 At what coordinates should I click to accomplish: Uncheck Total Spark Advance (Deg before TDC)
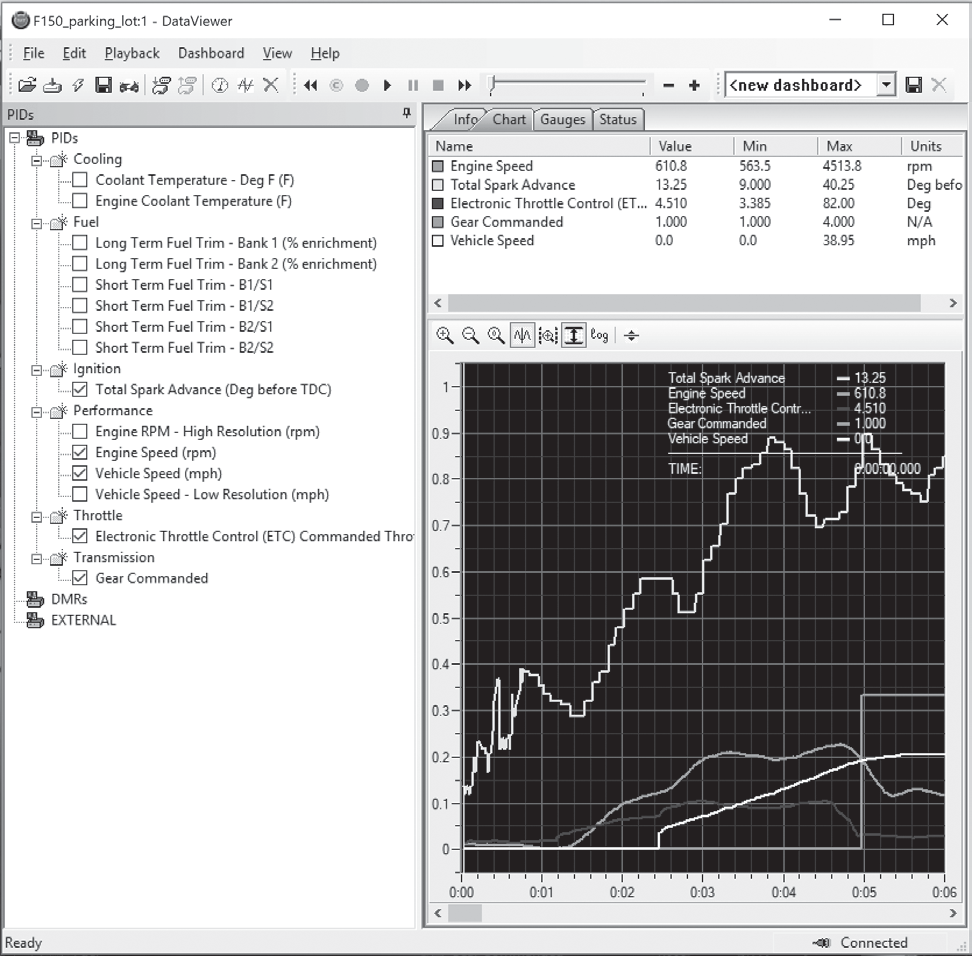[80, 389]
